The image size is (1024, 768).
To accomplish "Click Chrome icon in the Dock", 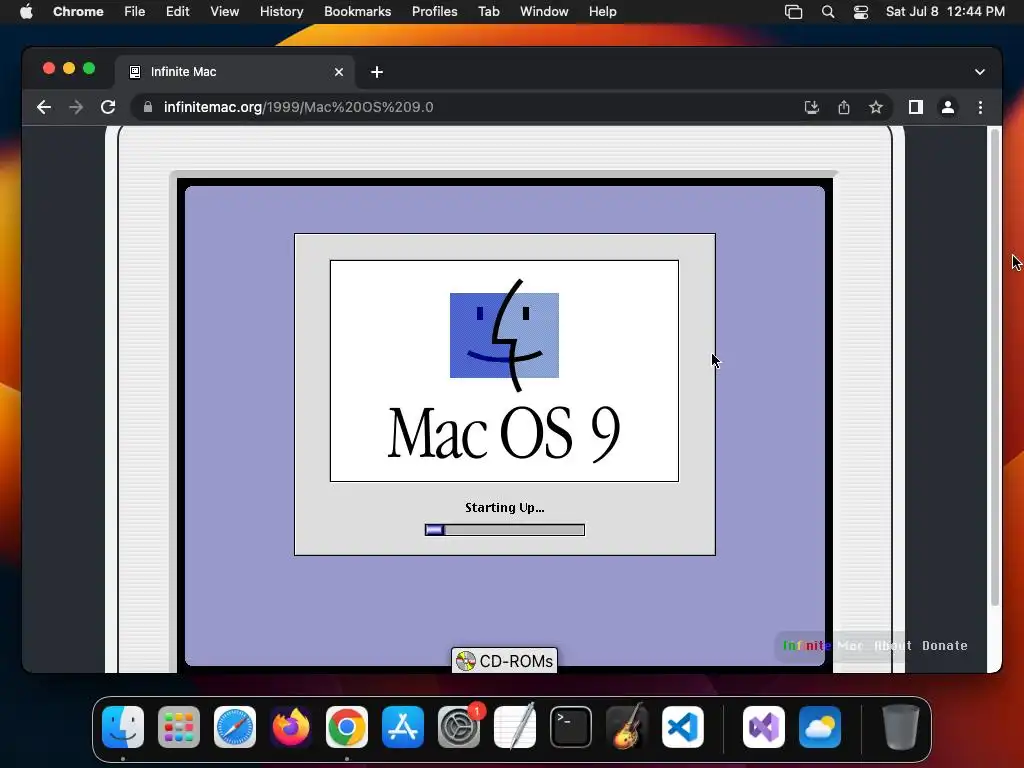I will [x=347, y=727].
